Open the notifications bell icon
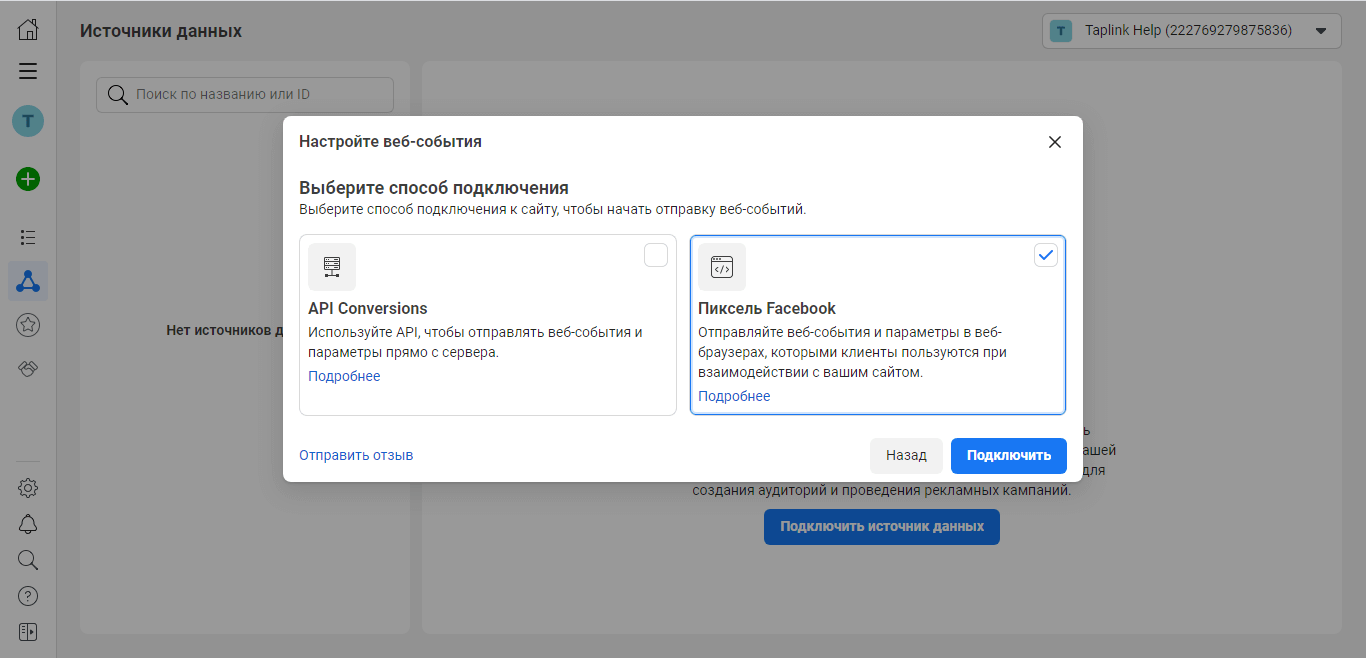1366x658 pixels. click(28, 524)
